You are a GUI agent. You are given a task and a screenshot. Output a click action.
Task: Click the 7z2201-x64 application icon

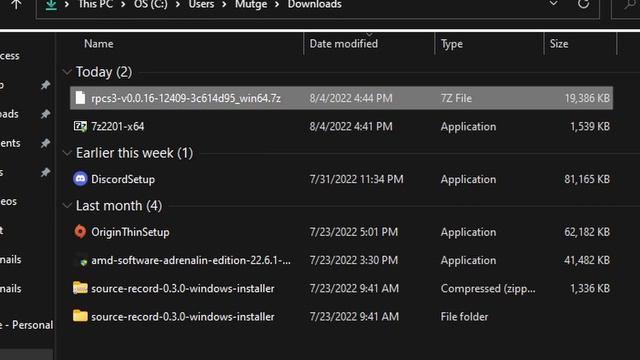tap(80, 126)
